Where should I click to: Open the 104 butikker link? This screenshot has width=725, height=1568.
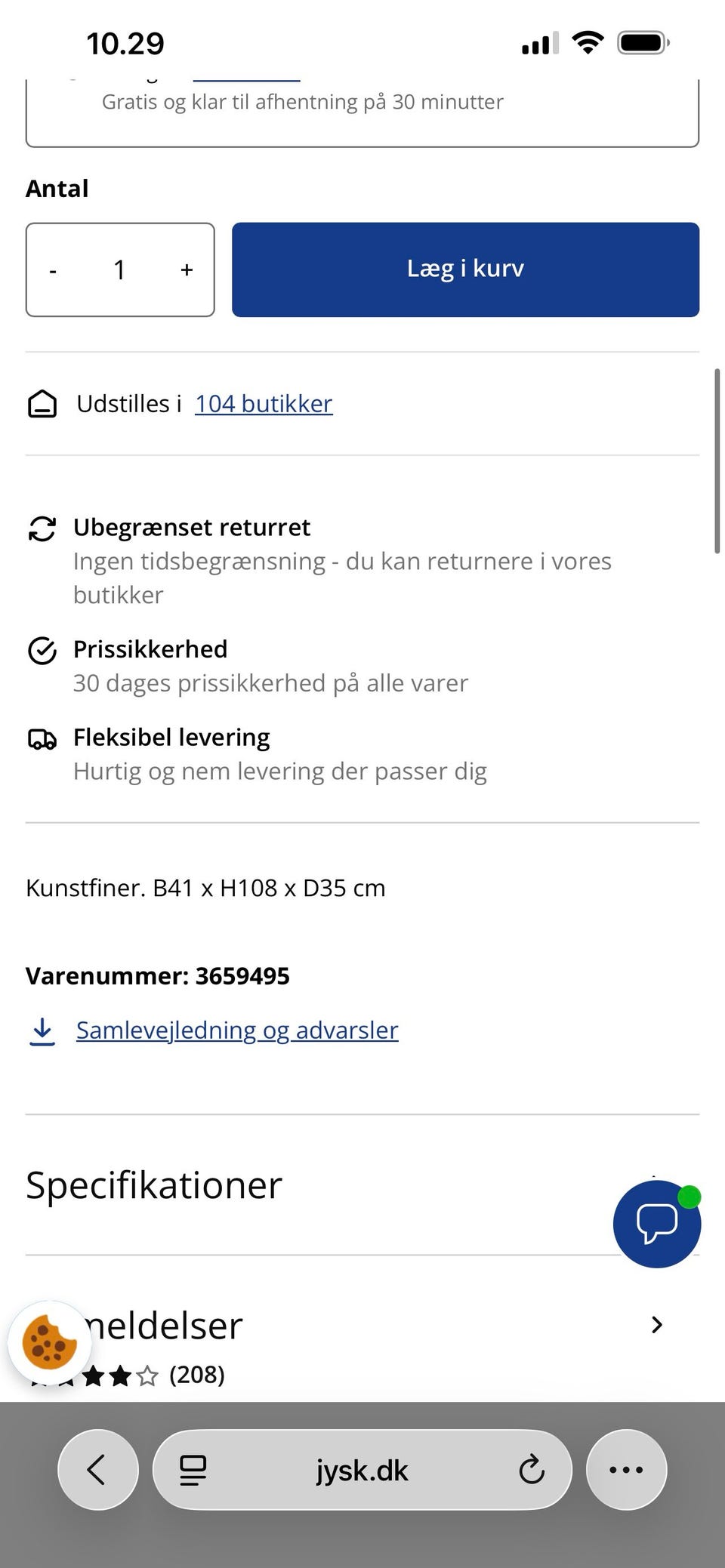[263, 404]
